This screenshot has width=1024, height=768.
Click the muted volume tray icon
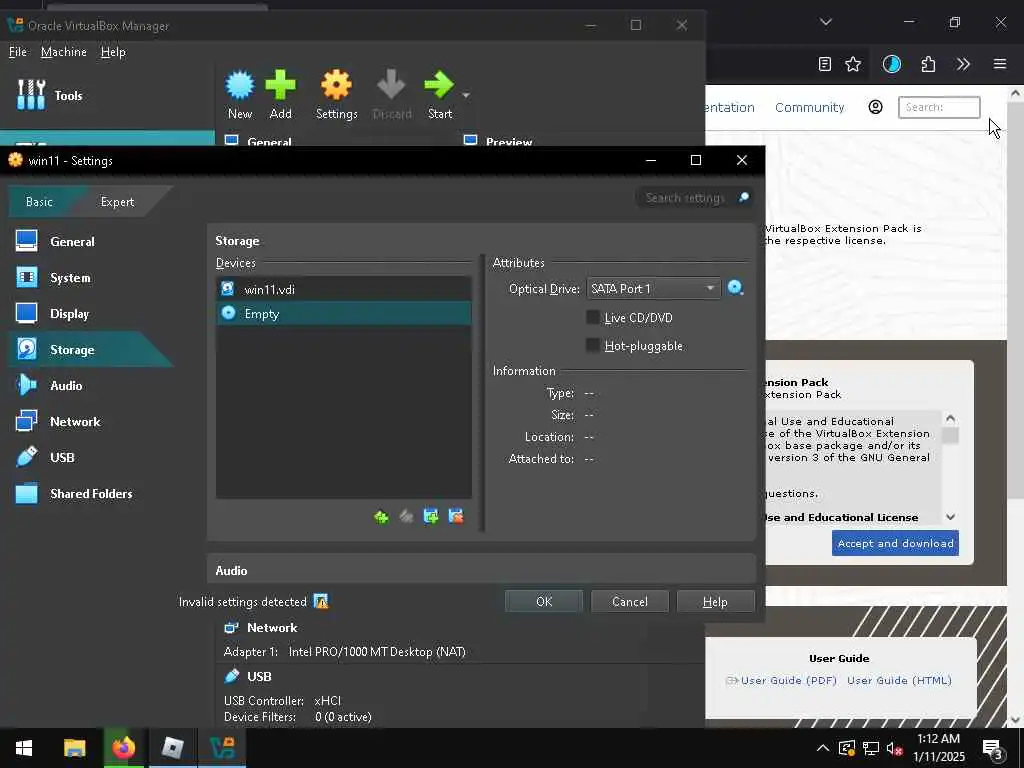coord(894,748)
